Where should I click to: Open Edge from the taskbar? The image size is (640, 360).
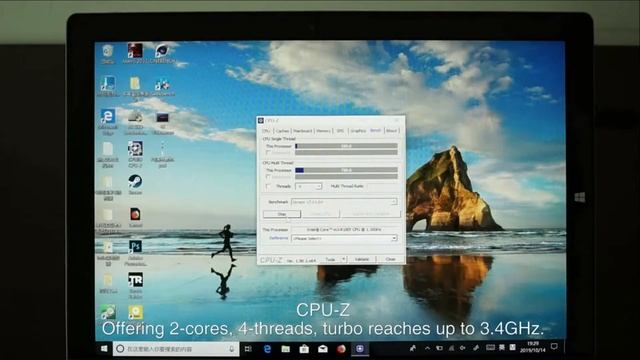pyautogui.click(x=267, y=349)
